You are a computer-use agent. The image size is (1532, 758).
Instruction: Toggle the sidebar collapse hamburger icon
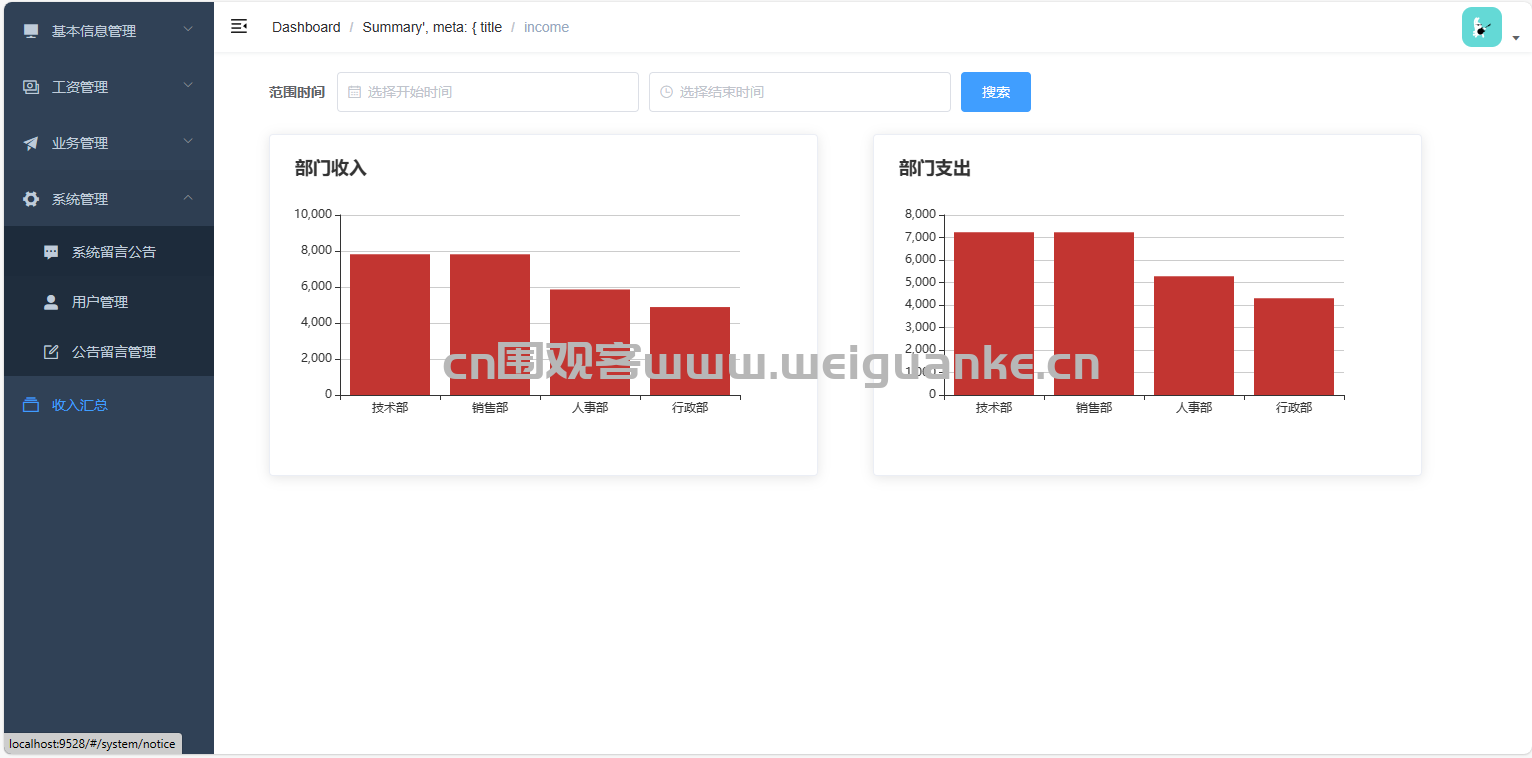click(x=239, y=26)
